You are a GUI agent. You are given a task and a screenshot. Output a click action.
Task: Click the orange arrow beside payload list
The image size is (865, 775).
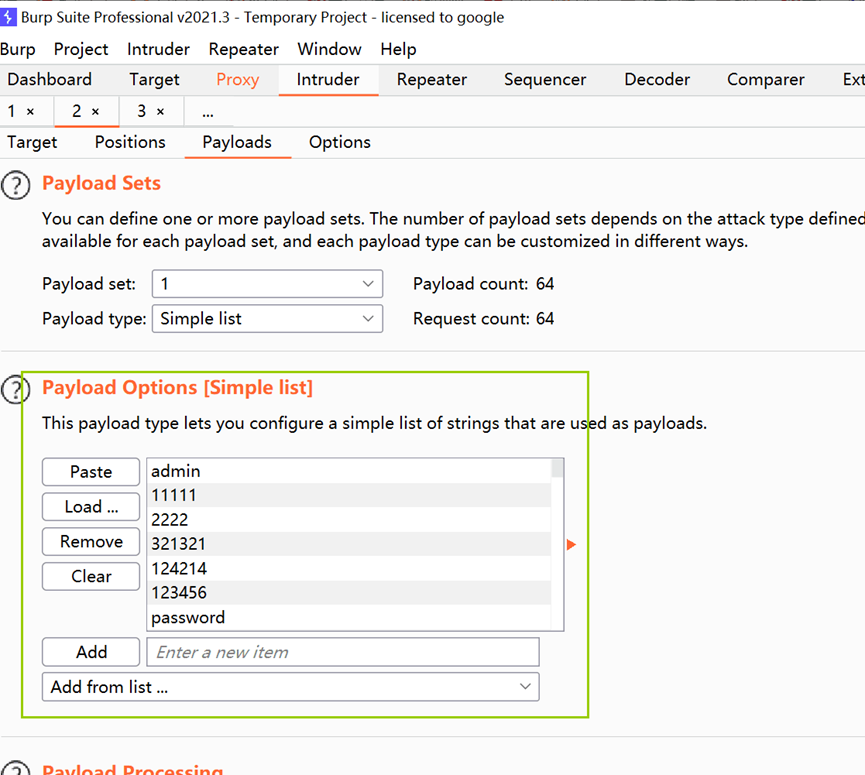click(572, 545)
